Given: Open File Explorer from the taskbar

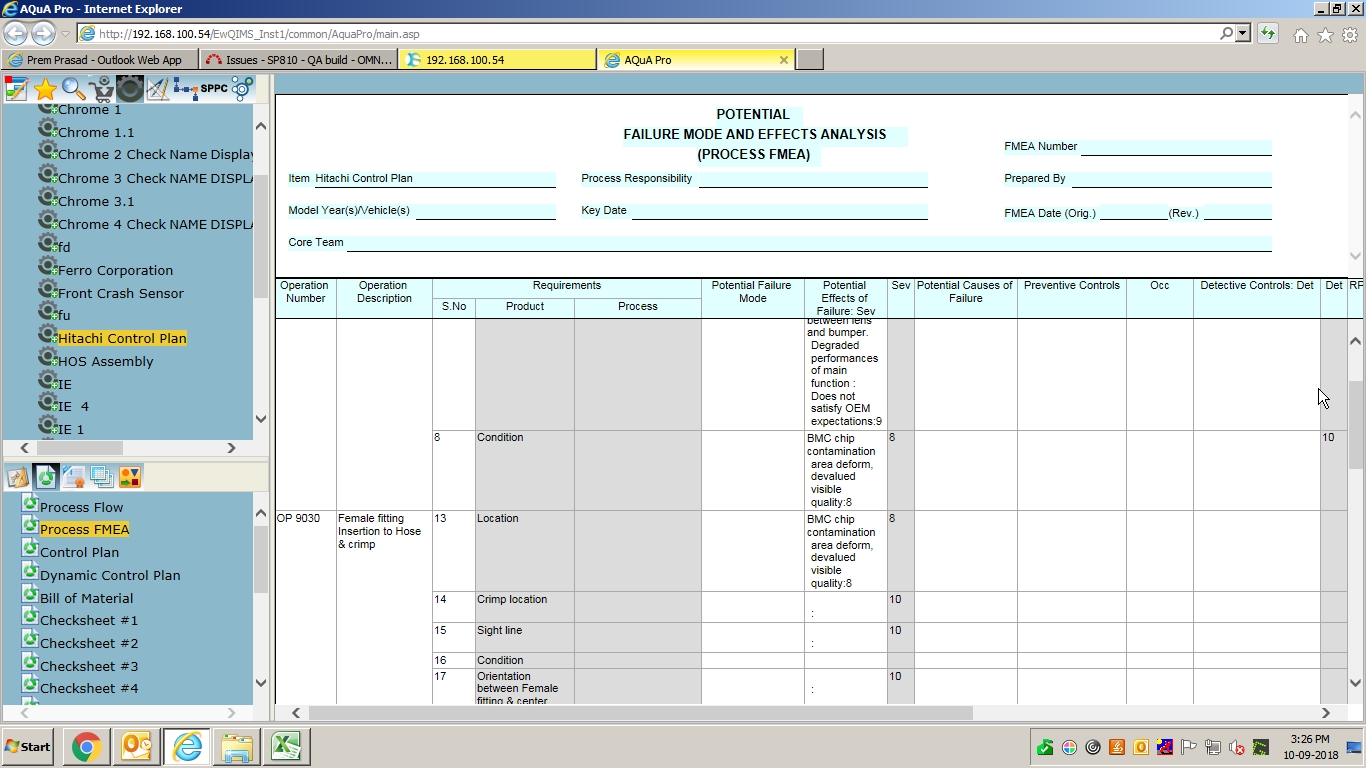Looking at the screenshot, I should click(x=236, y=747).
